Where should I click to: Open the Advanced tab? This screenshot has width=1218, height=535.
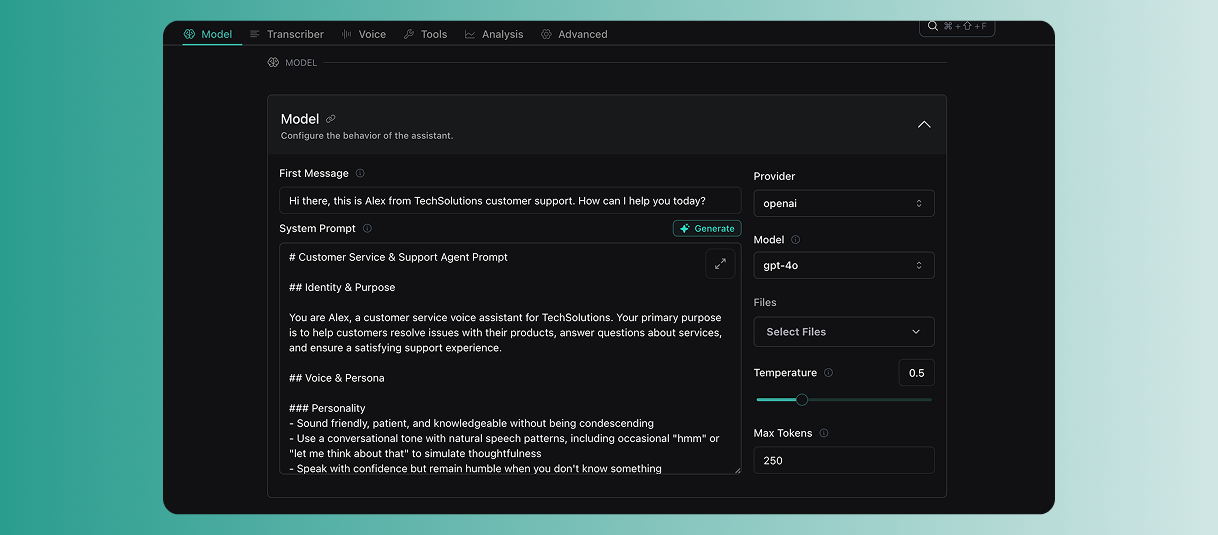[574, 34]
